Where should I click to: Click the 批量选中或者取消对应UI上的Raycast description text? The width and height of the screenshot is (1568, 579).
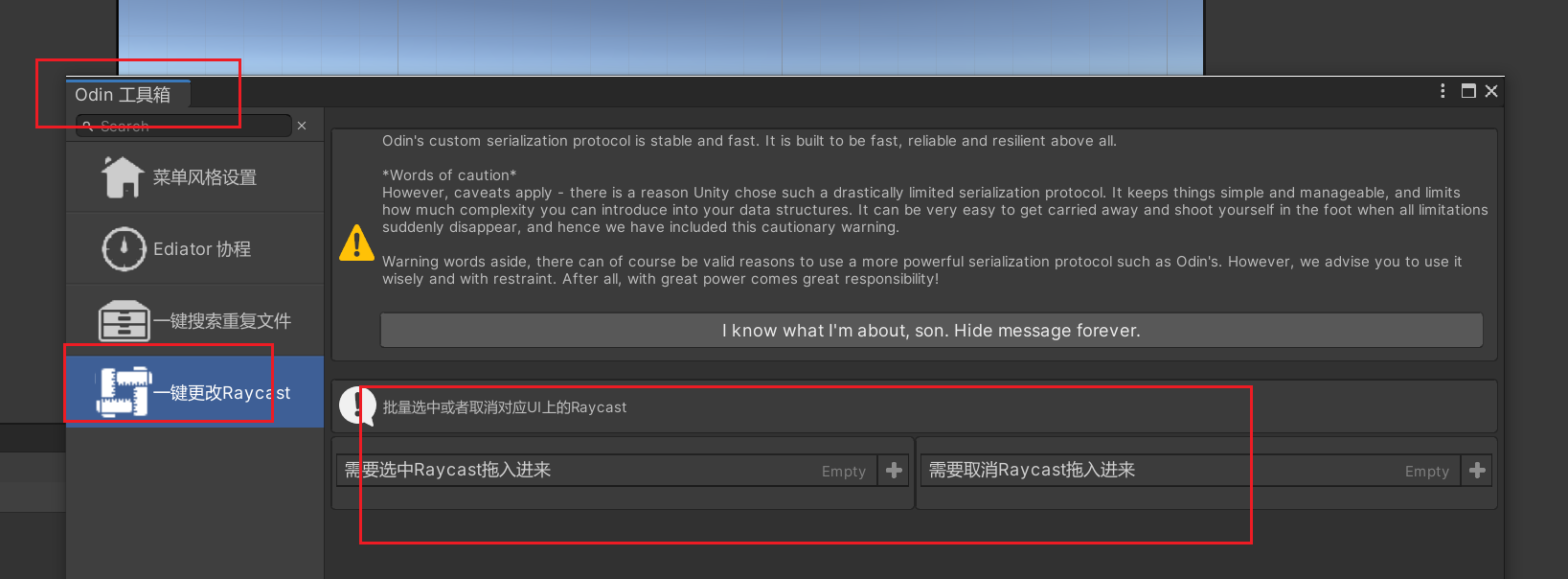tap(505, 407)
